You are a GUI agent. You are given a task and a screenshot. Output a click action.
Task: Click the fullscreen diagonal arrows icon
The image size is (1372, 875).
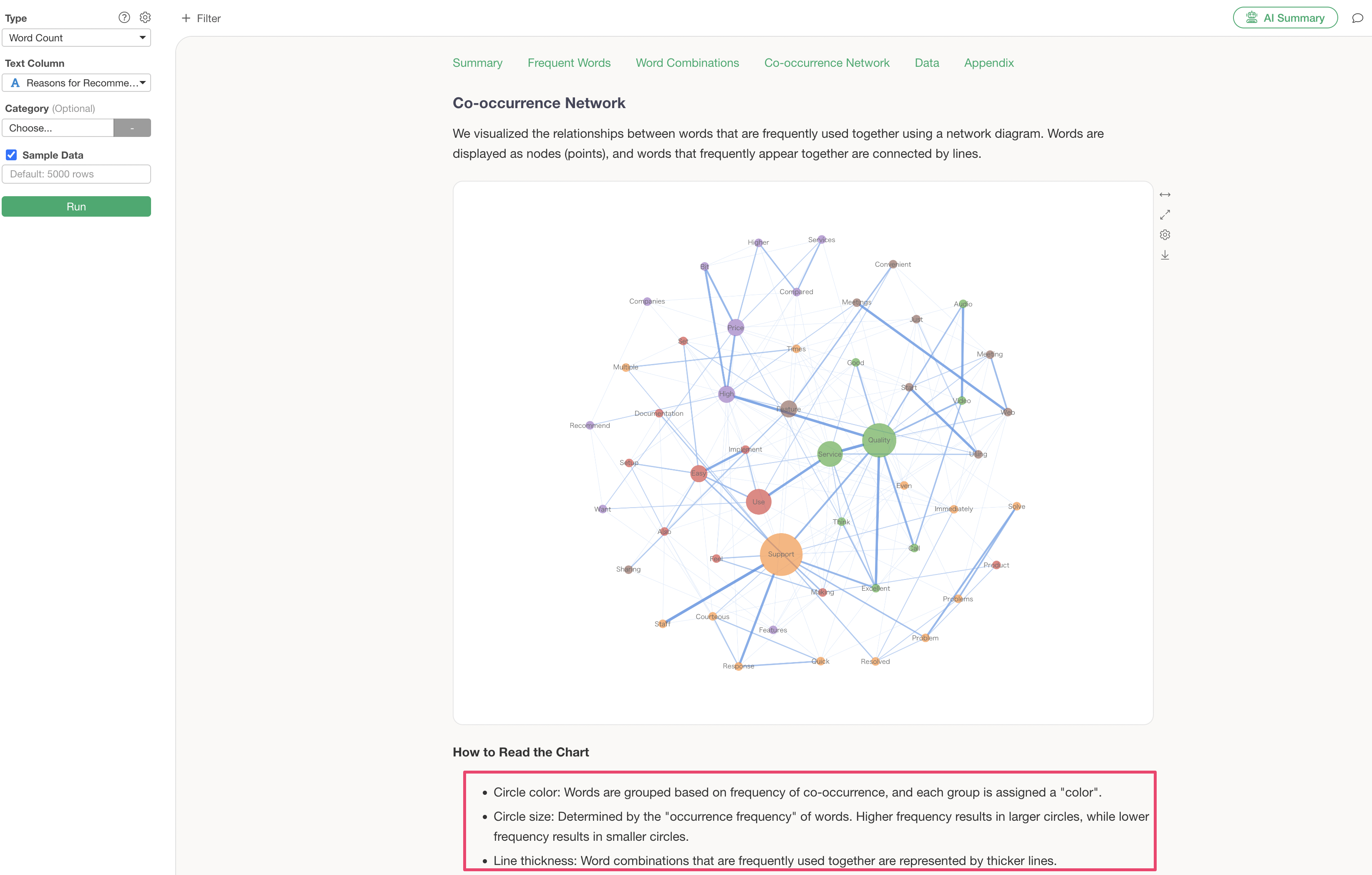point(1165,215)
